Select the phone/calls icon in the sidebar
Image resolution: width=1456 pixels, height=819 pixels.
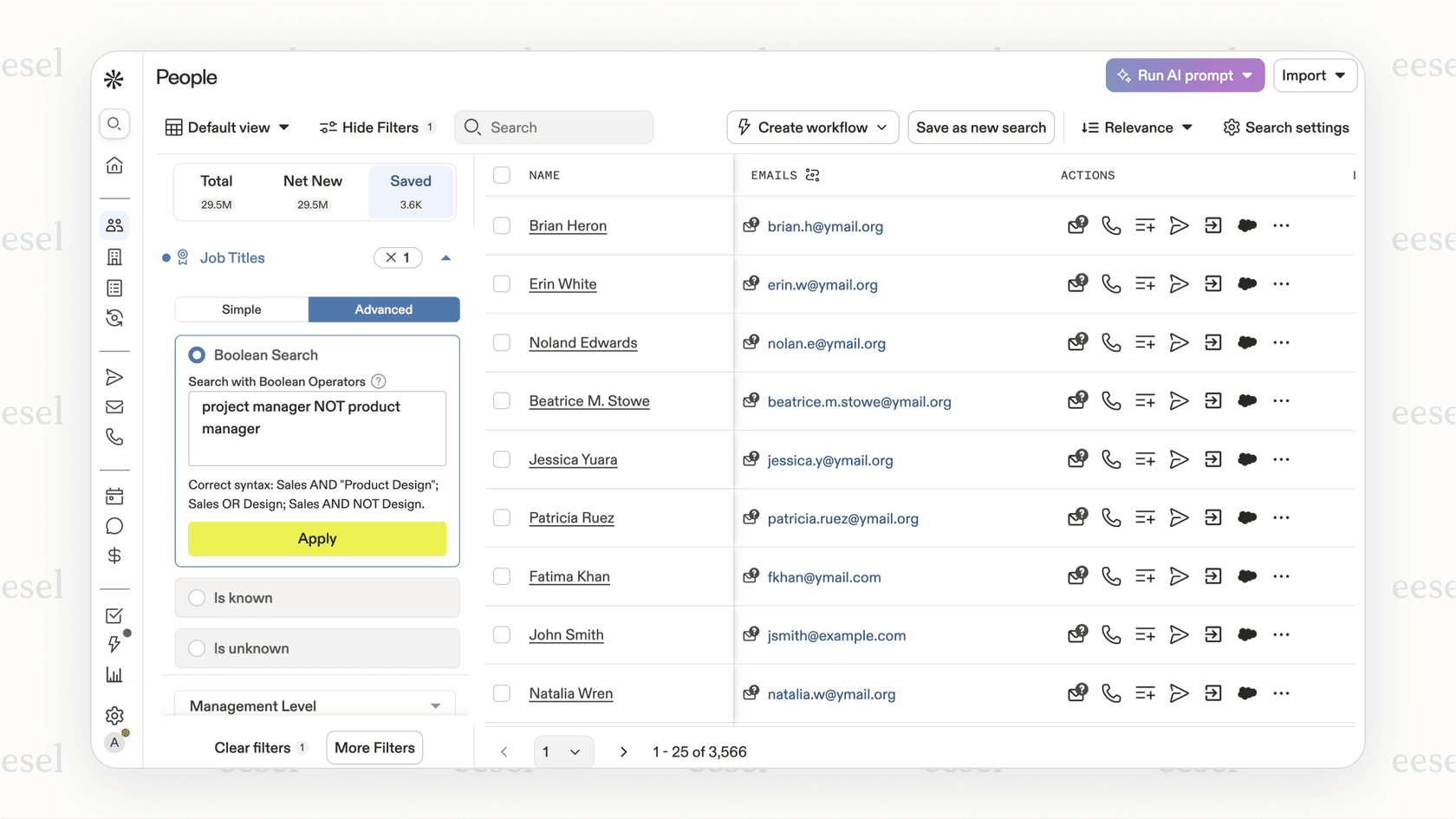(x=114, y=438)
